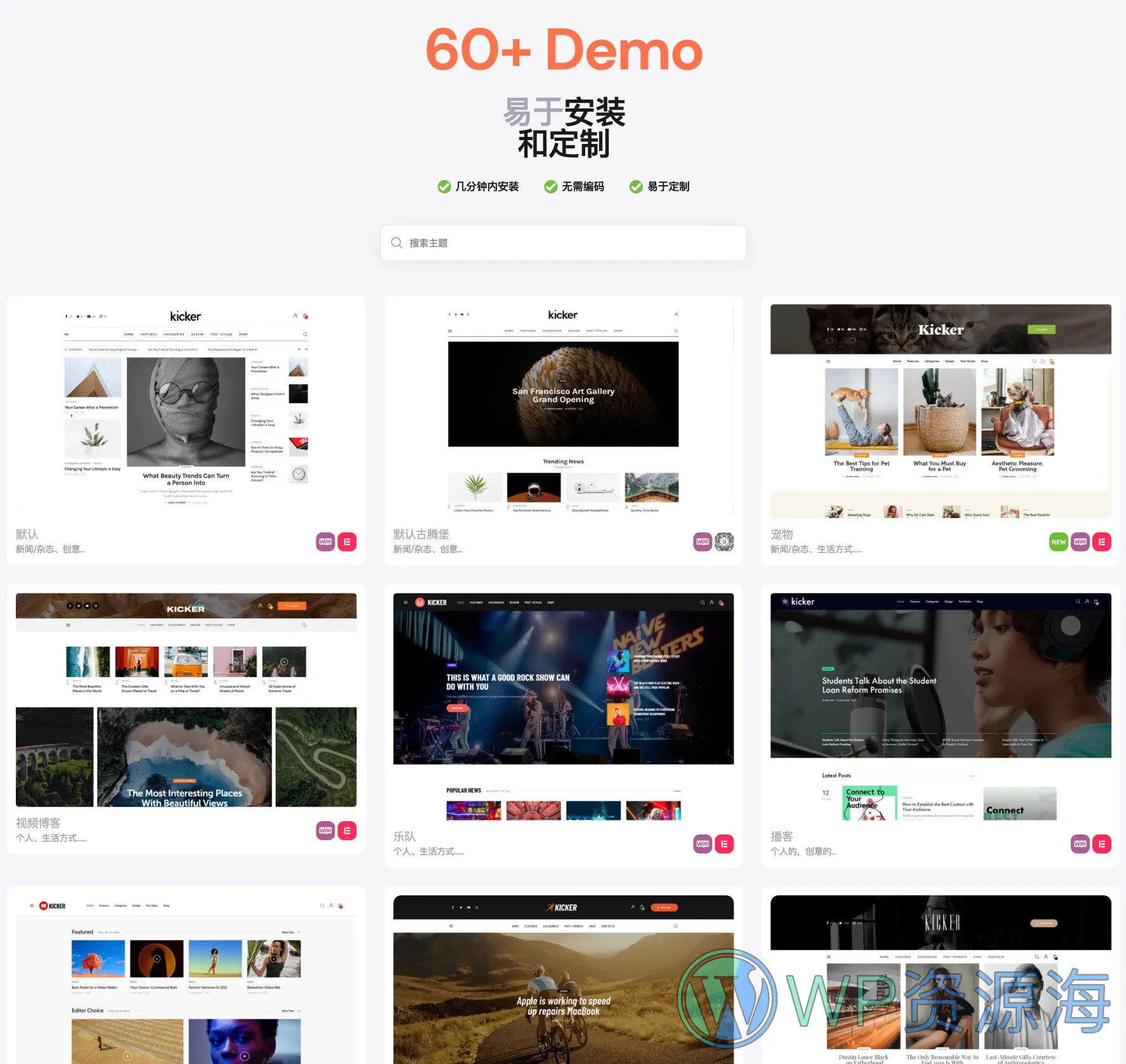Open the 播客 demo title link
This screenshot has height=1064, width=1126.
pos(782,836)
